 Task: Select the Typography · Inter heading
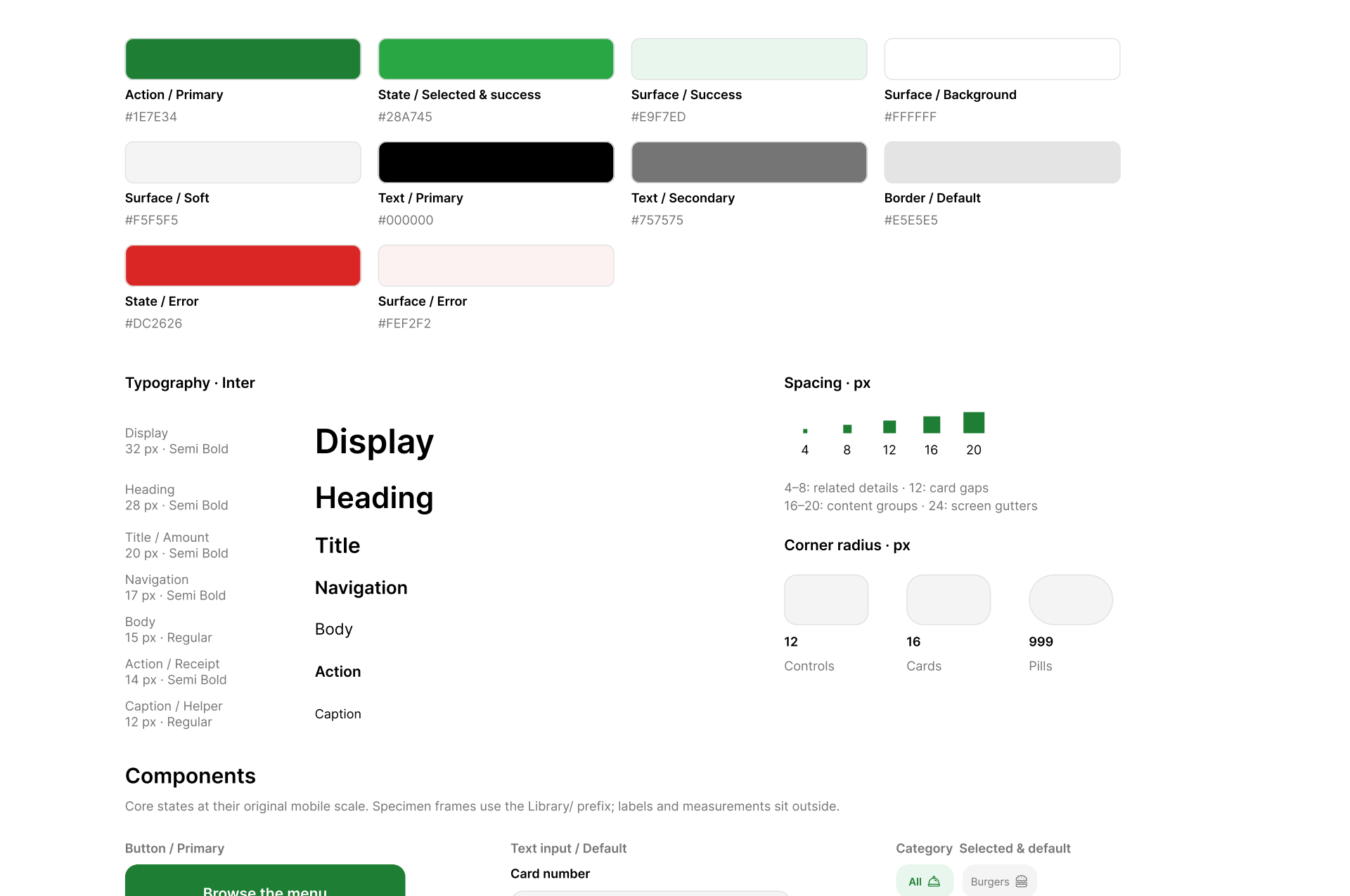coord(190,383)
